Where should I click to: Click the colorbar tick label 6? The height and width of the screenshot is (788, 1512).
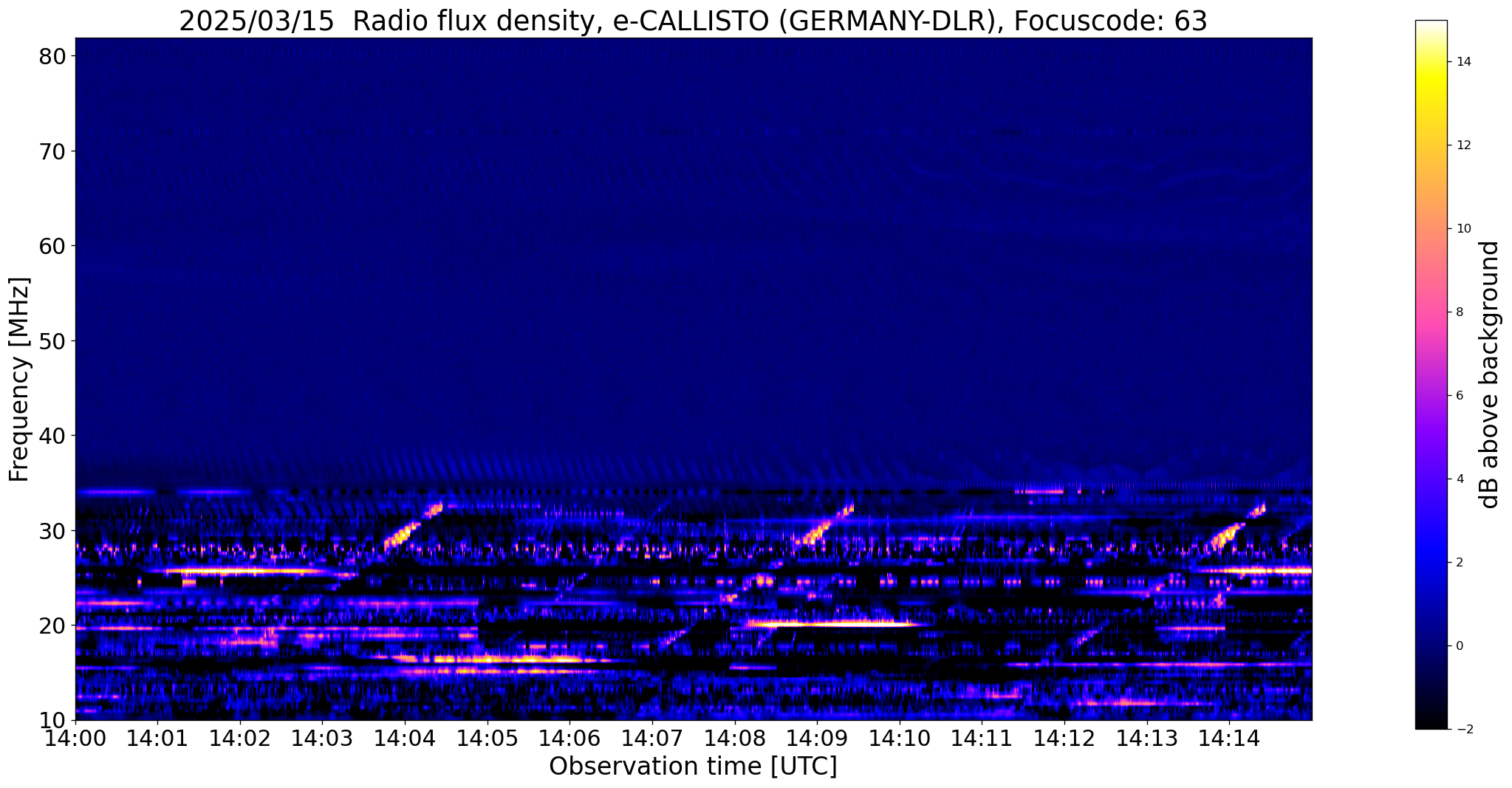tap(1459, 396)
